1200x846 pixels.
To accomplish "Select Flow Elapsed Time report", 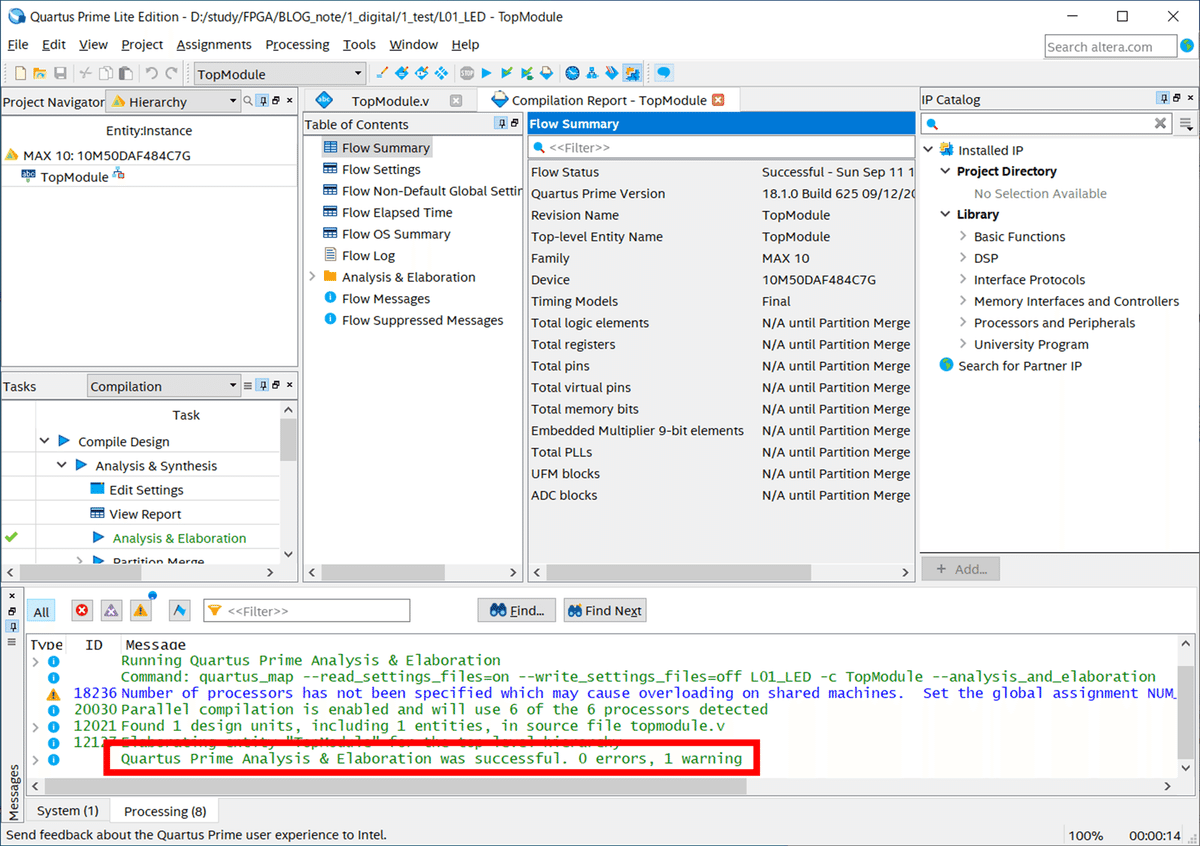I will pyautogui.click(x=397, y=212).
